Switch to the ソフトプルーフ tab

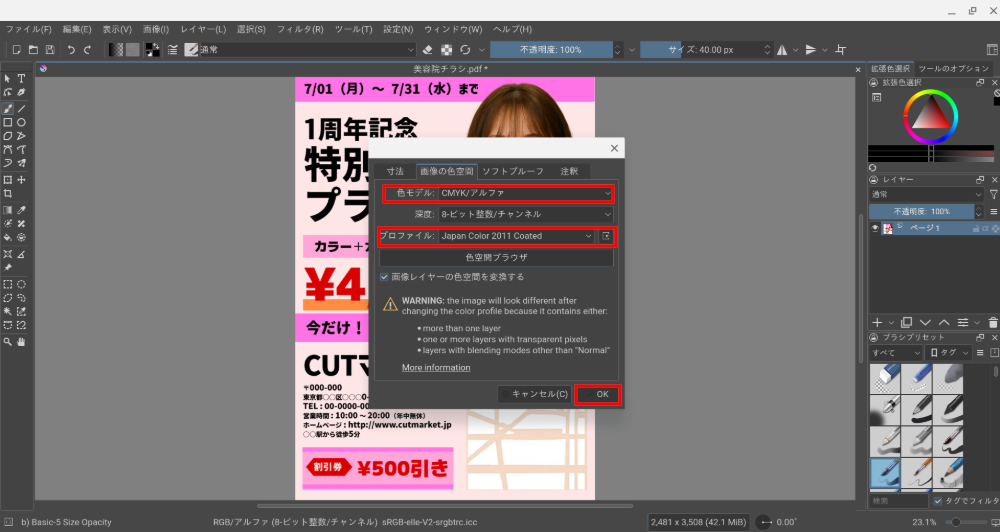coord(513,171)
